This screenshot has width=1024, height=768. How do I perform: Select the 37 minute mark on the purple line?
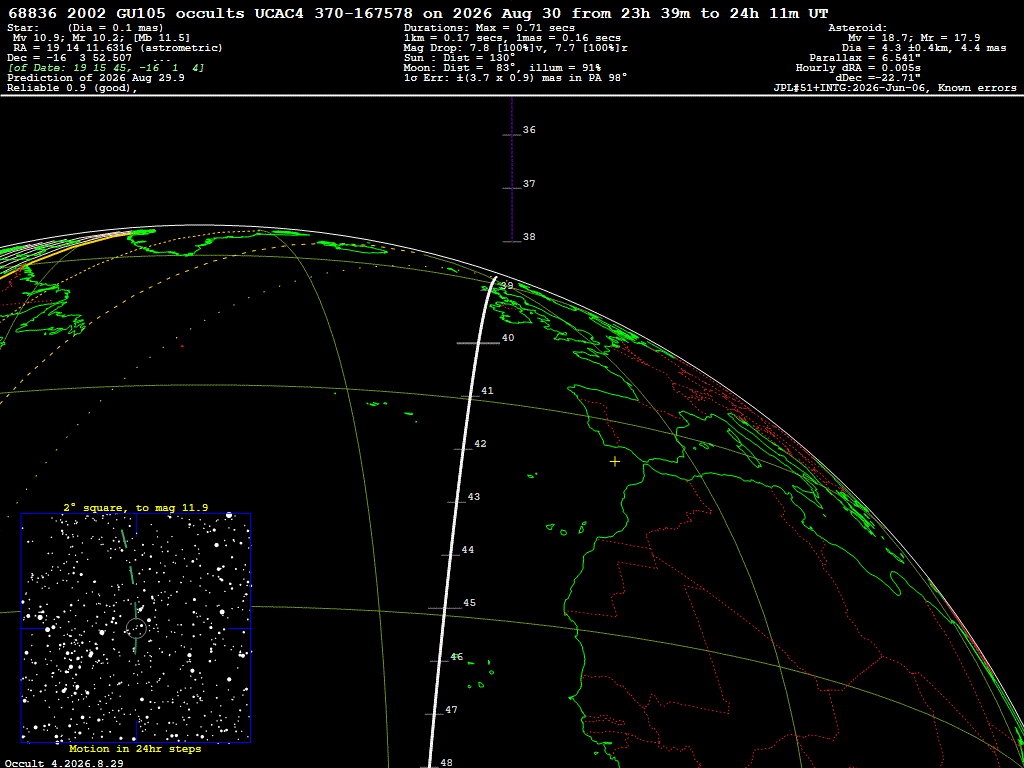pyautogui.click(x=529, y=184)
